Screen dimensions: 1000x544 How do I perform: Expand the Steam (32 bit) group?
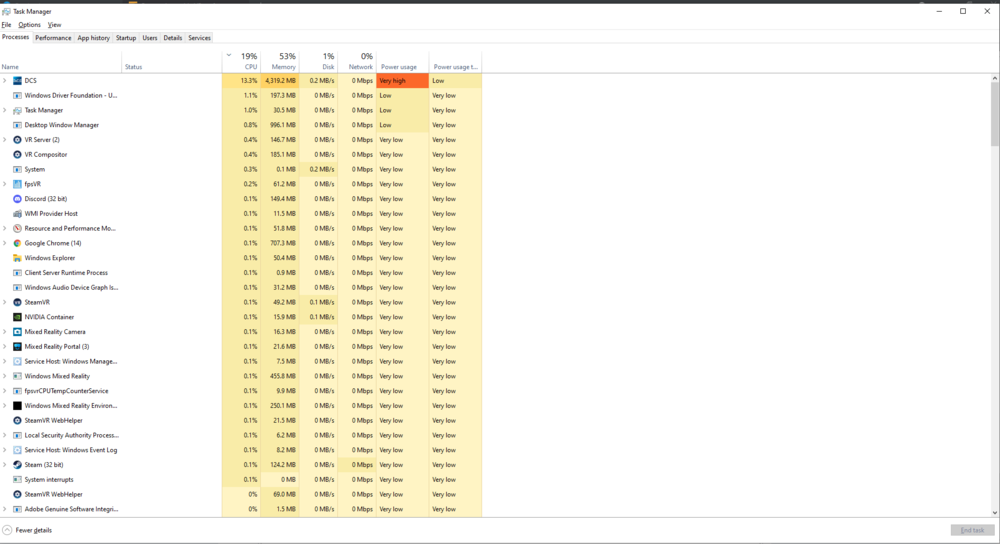point(4,465)
